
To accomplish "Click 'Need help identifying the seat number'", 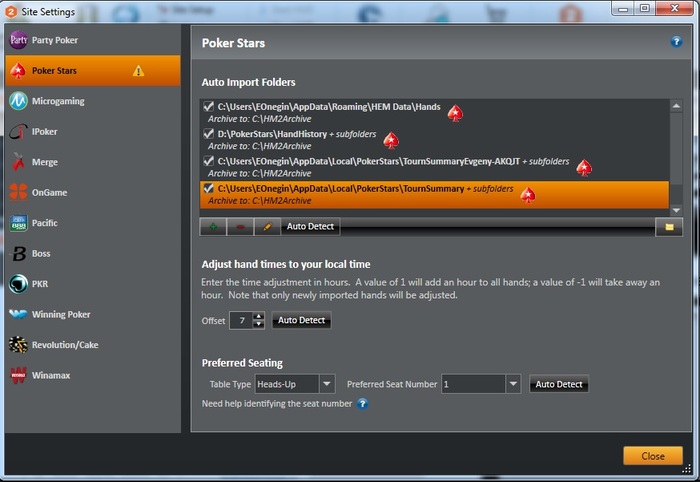I will [277, 404].
